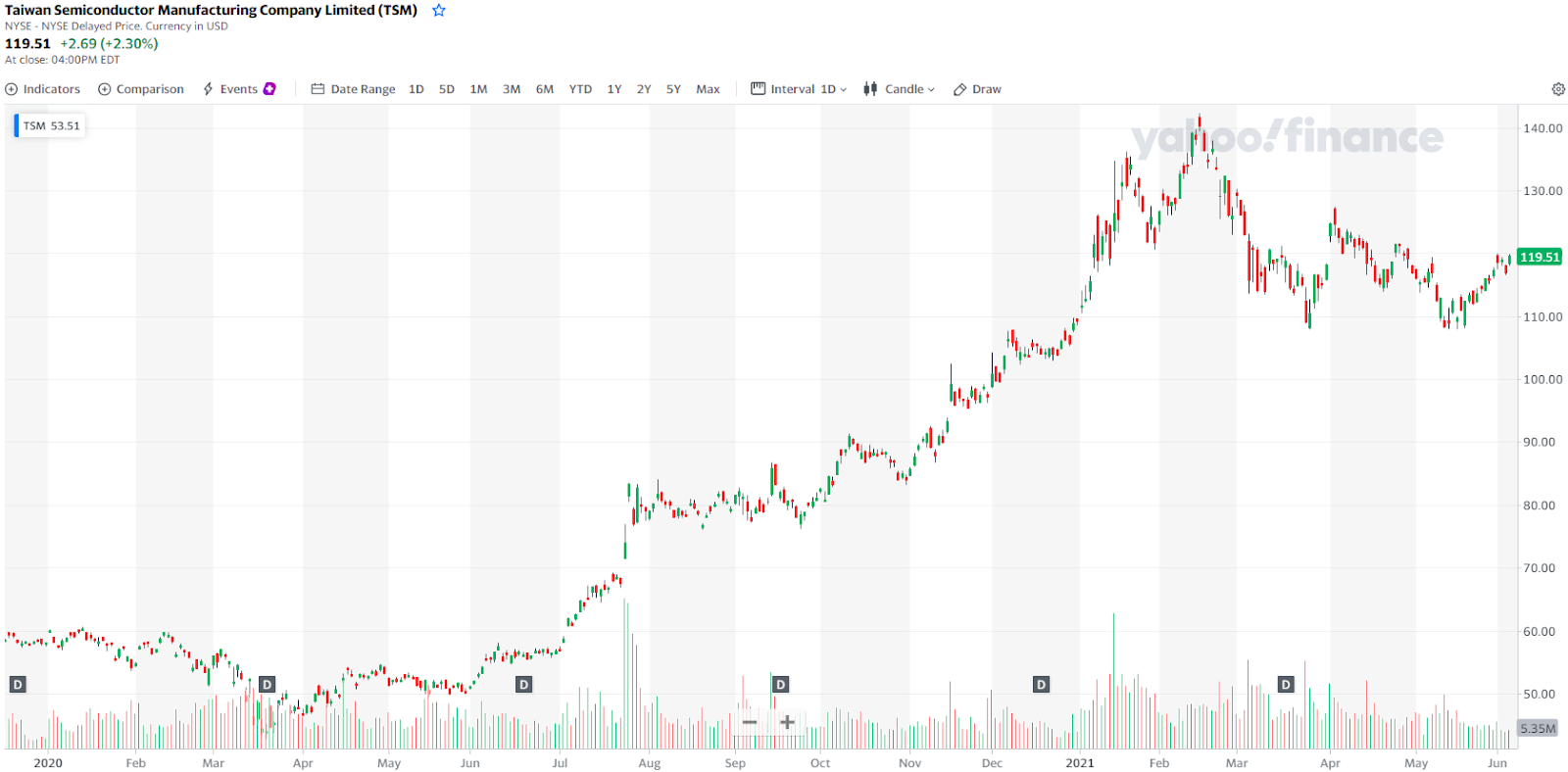Image resolution: width=1568 pixels, height=772 pixels.
Task: Expand the Interval 1D dropdown
Action: pos(800,89)
